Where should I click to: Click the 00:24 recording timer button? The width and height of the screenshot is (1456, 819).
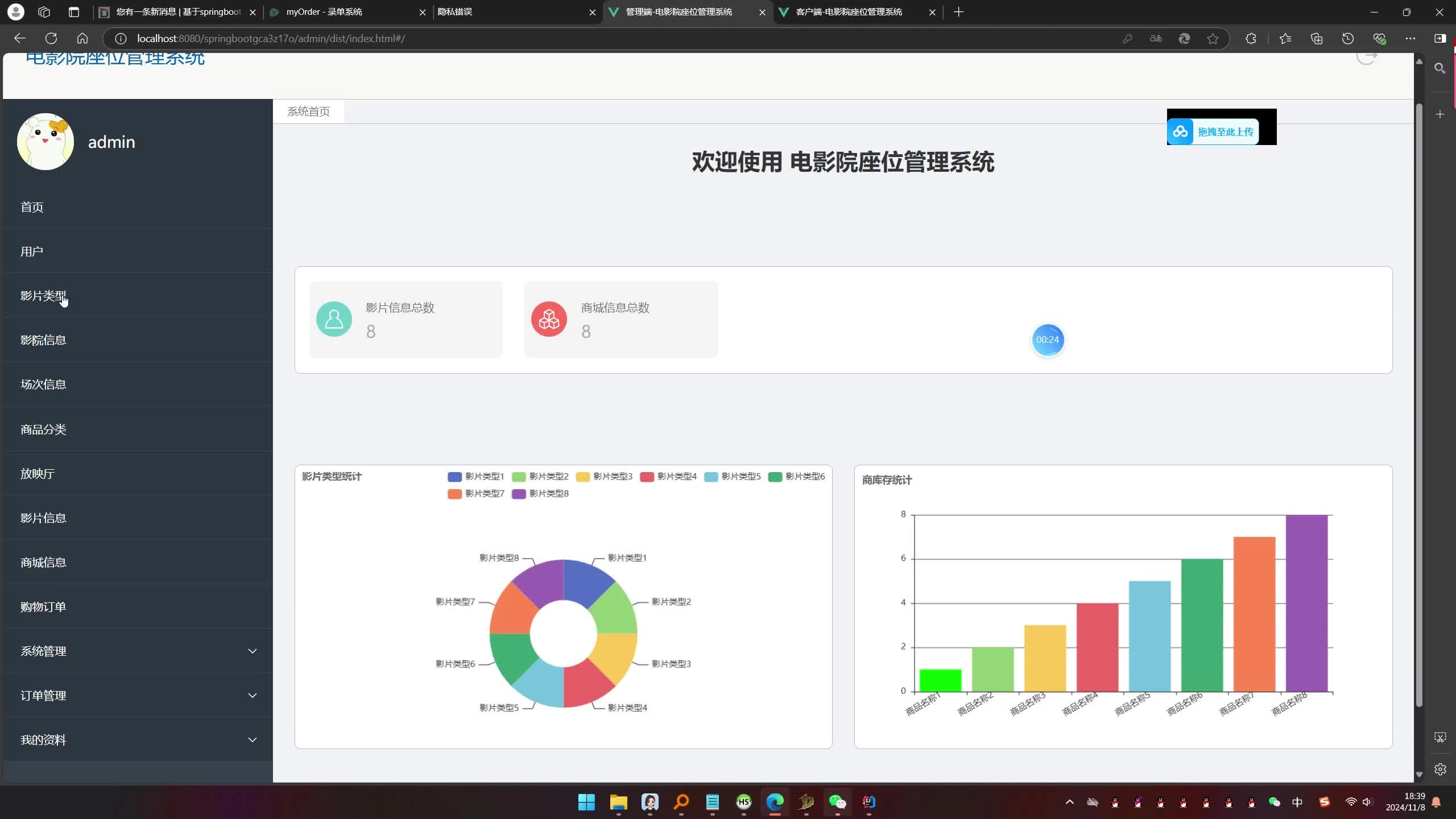click(1047, 340)
